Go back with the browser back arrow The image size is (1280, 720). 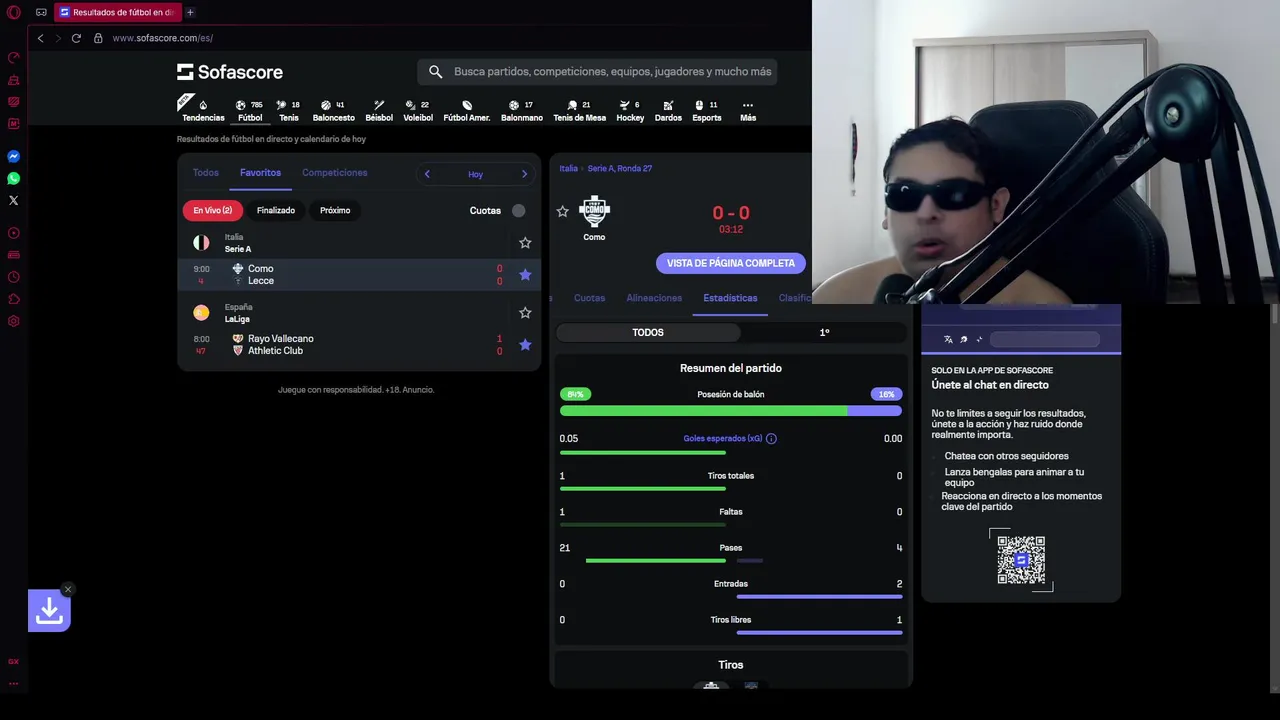[40, 38]
